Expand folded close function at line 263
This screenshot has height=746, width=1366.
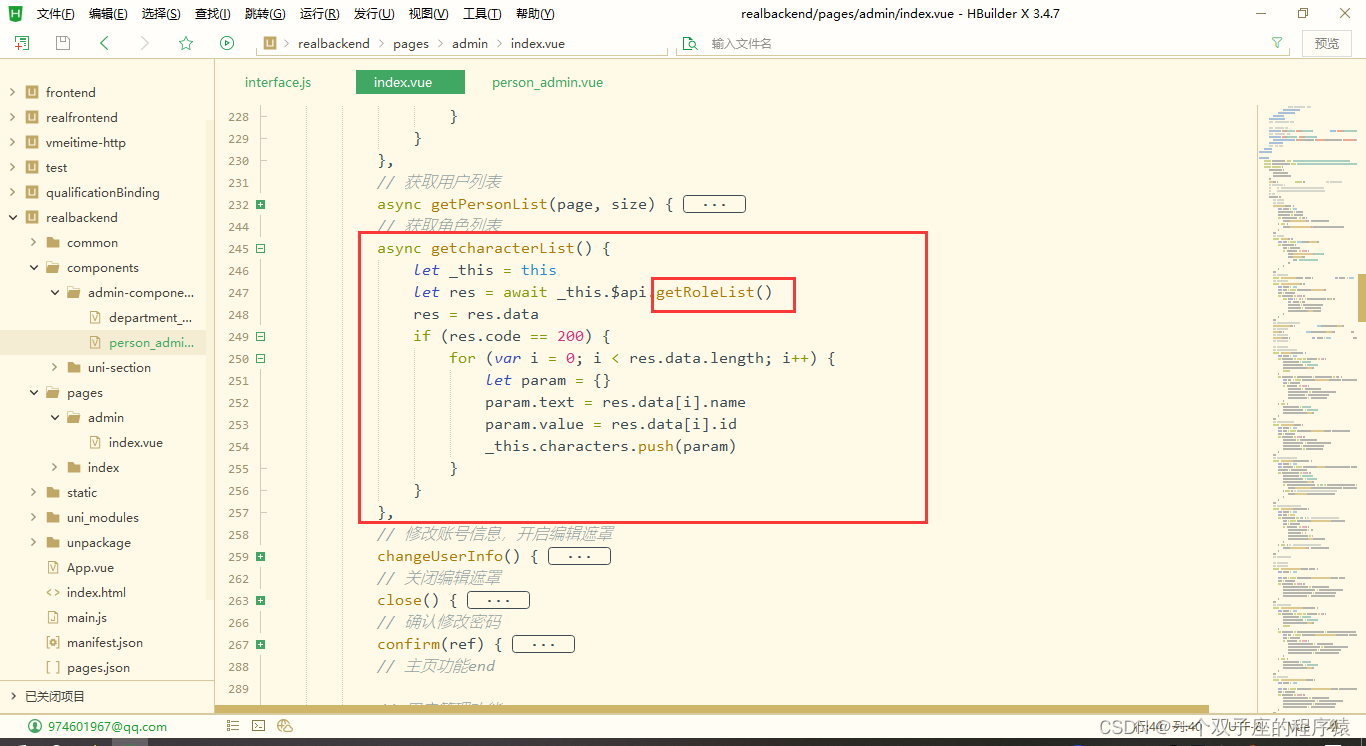[261, 600]
